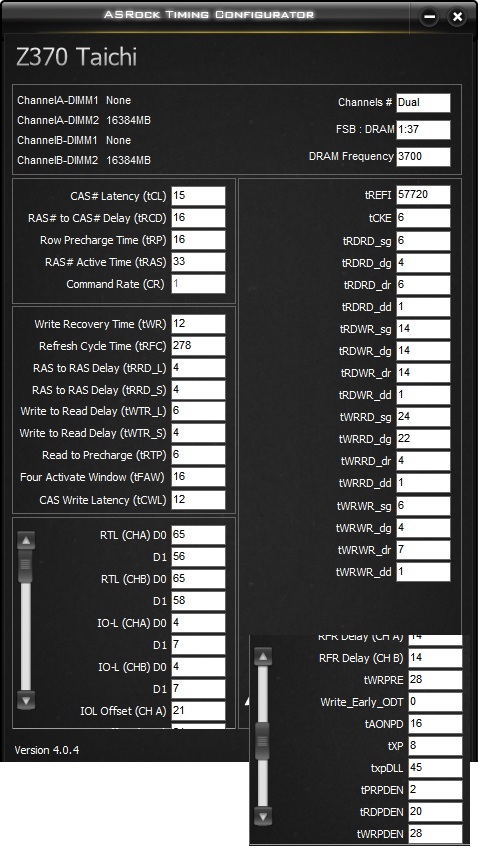Select the IO-L (CHB) D0 field
Viewport: 492px width, 864px height.
(x=198, y=667)
